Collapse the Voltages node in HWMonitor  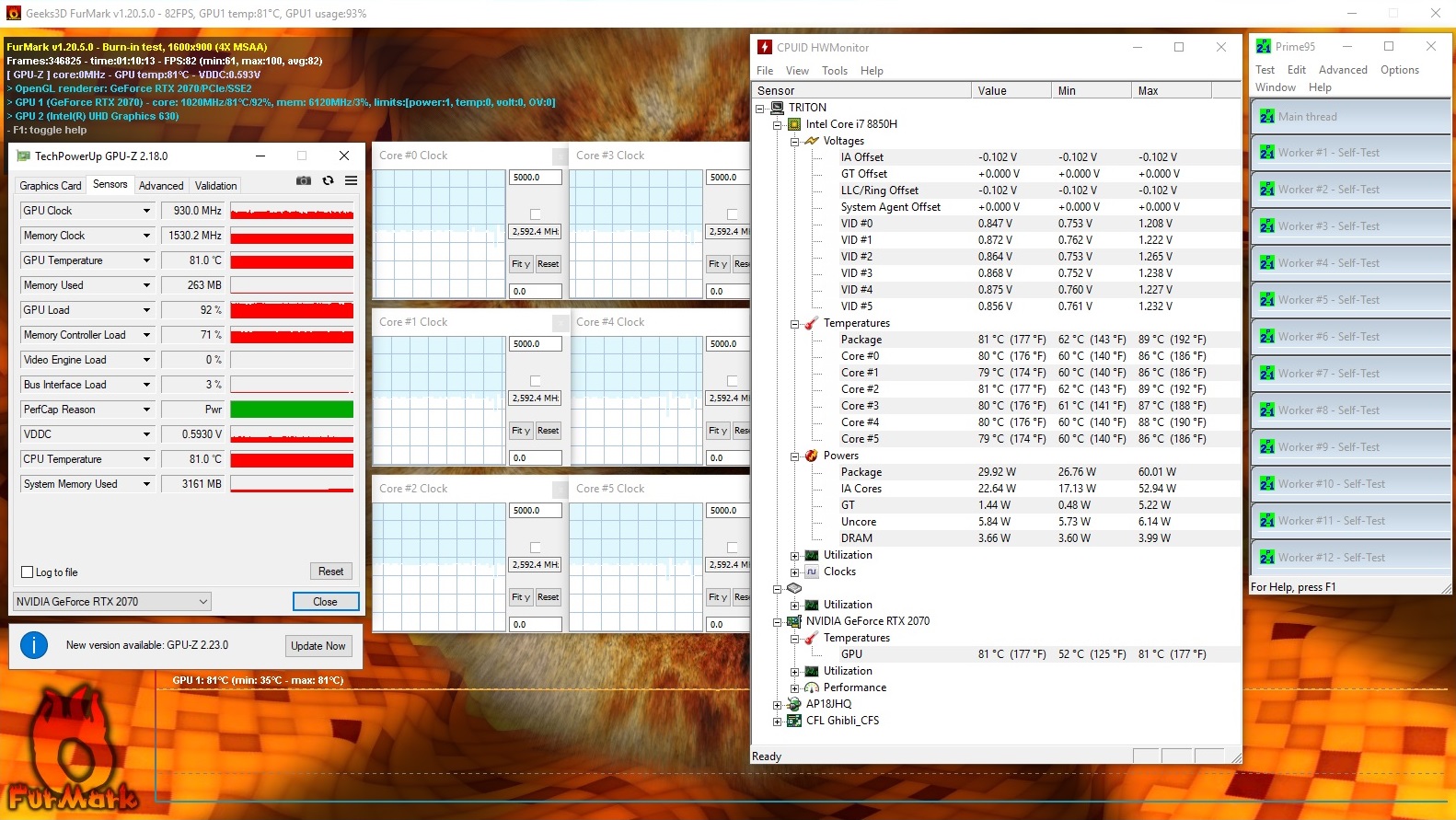click(794, 142)
